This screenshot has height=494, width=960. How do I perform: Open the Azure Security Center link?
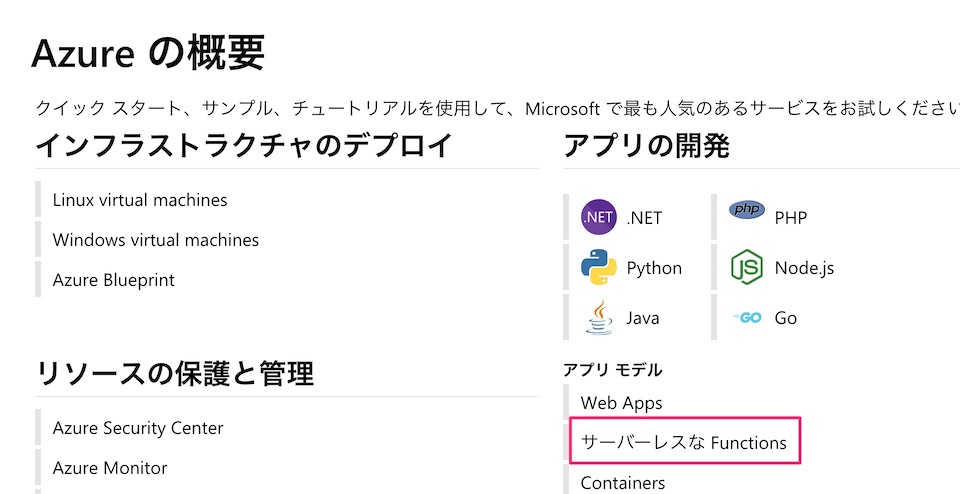pos(138,428)
